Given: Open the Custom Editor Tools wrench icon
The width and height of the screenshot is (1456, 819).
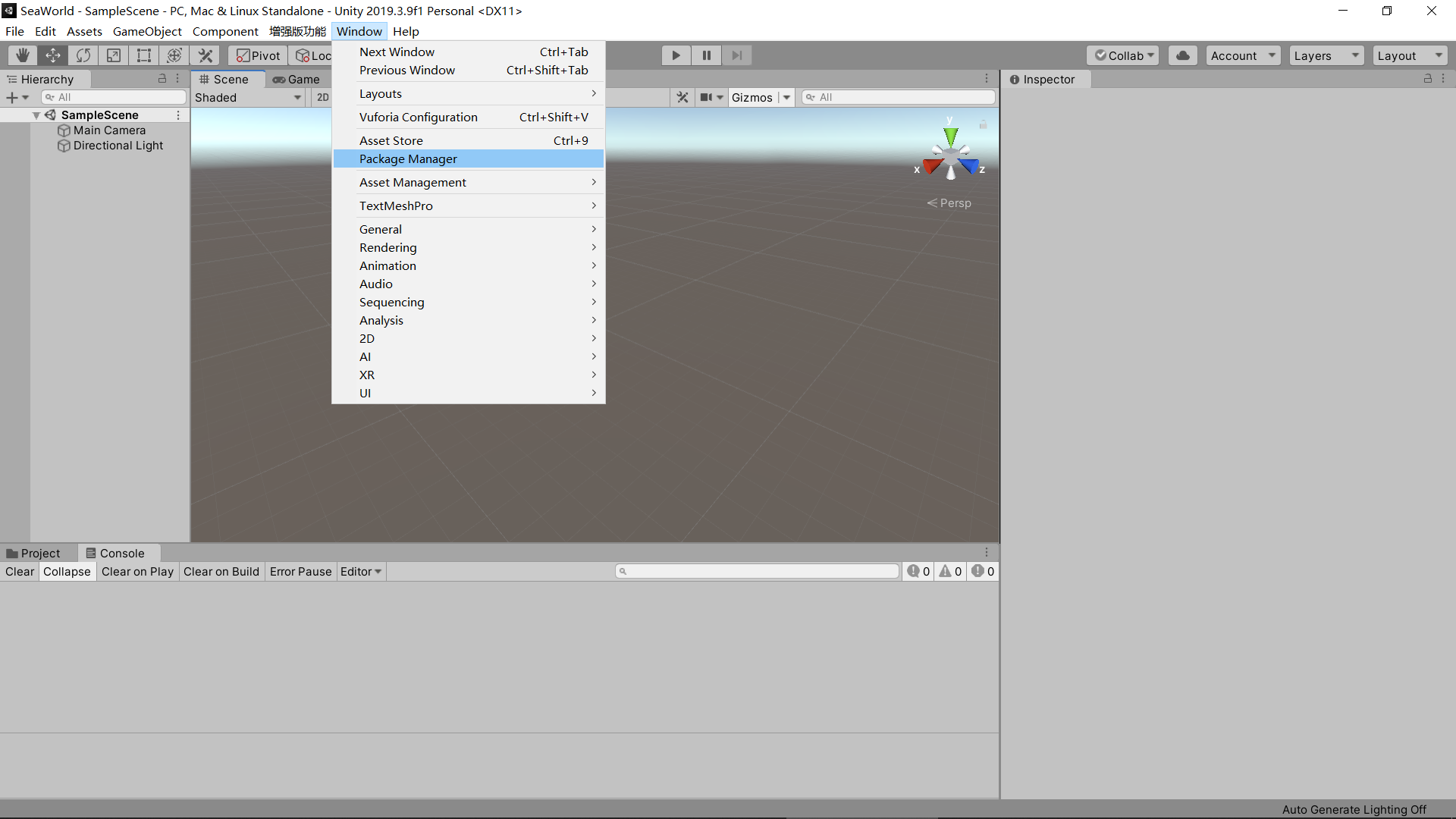Looking at the screenshot, I should tap(205, 55).
